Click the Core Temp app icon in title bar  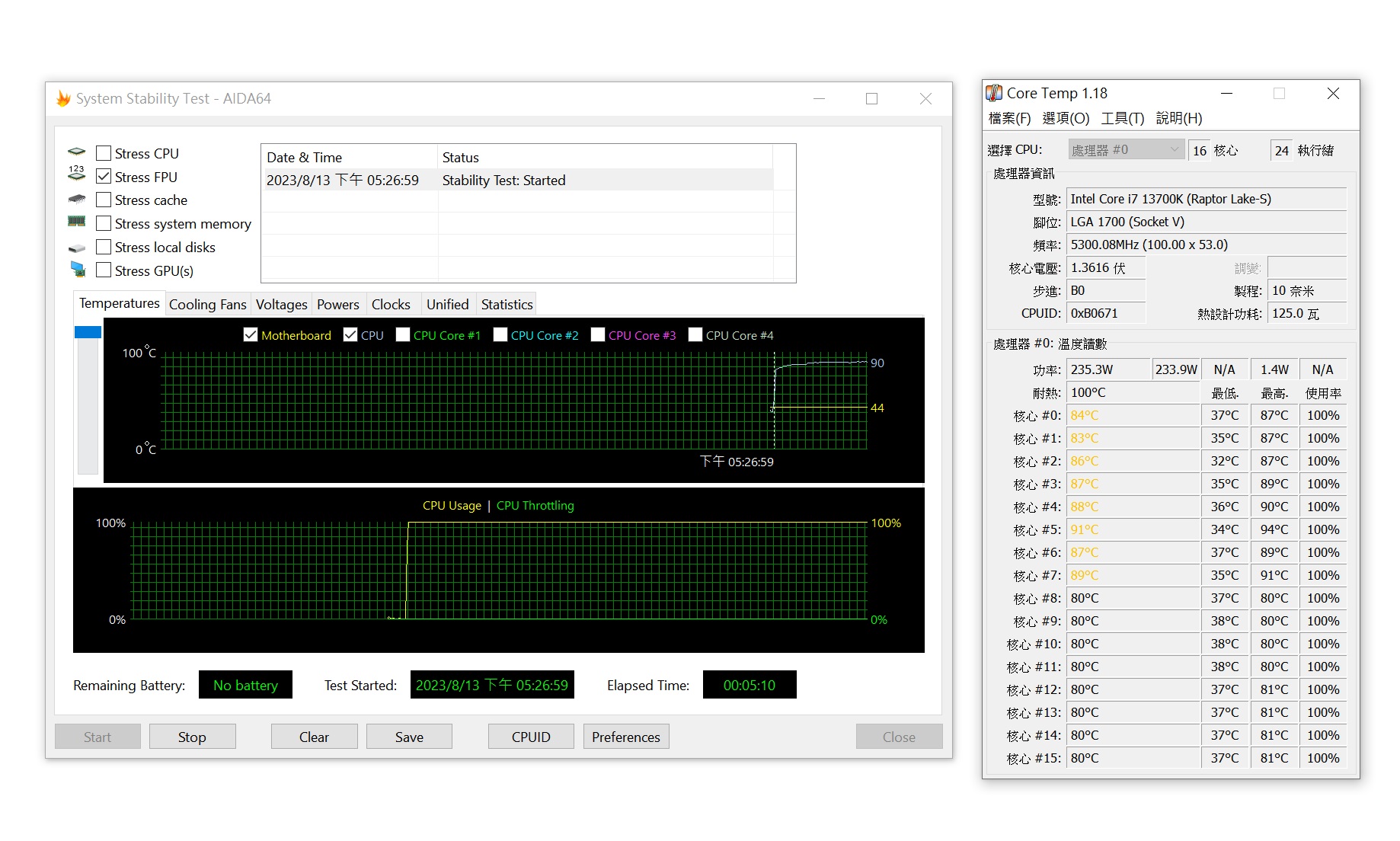coord(994,93)
